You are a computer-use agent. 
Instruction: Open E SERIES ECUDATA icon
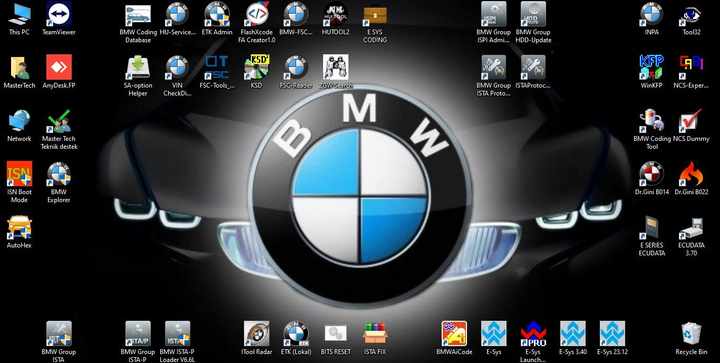(x=652, y=235)
